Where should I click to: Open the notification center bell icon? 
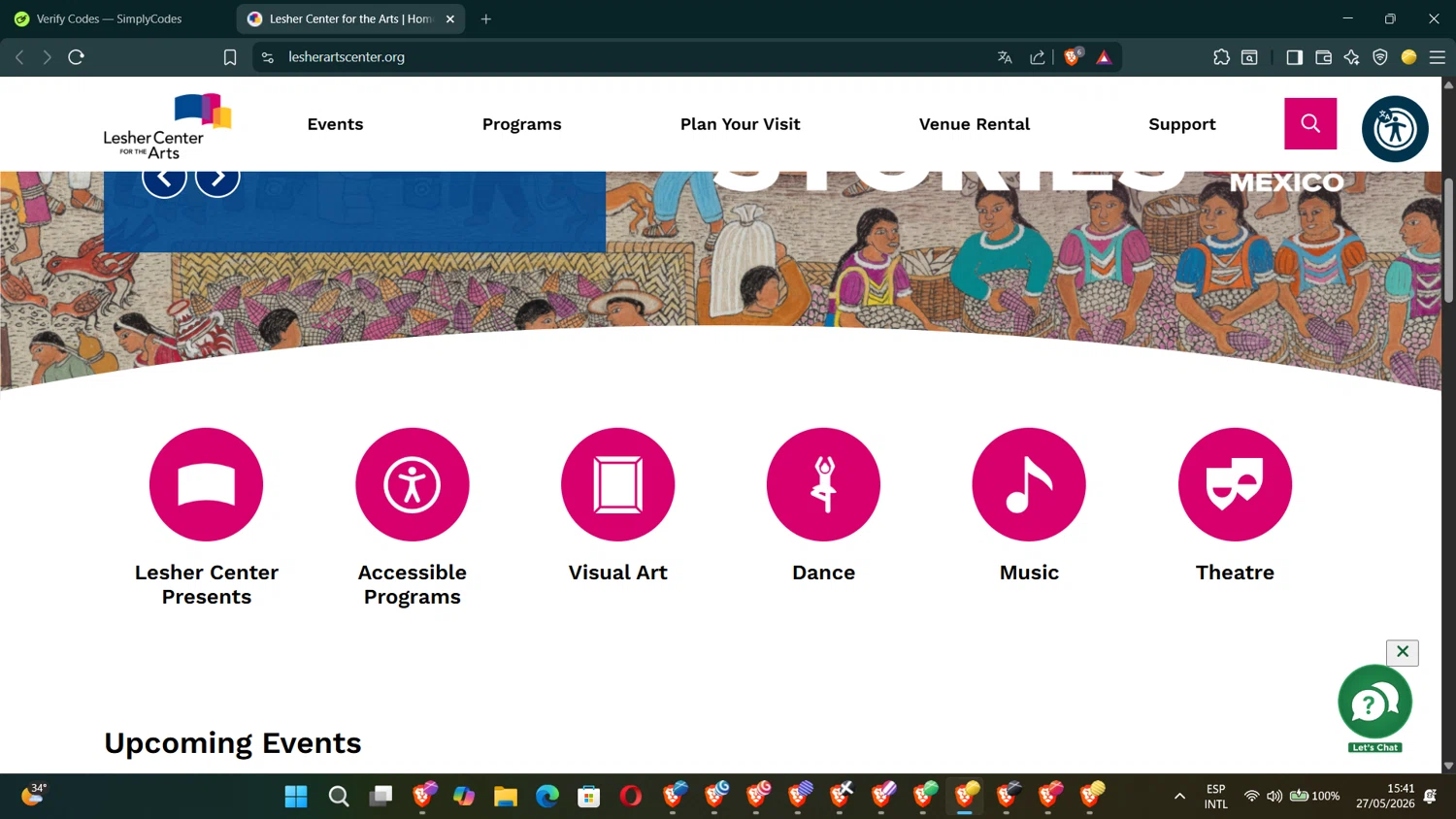pyautogui.click(x=1431, y=797)
